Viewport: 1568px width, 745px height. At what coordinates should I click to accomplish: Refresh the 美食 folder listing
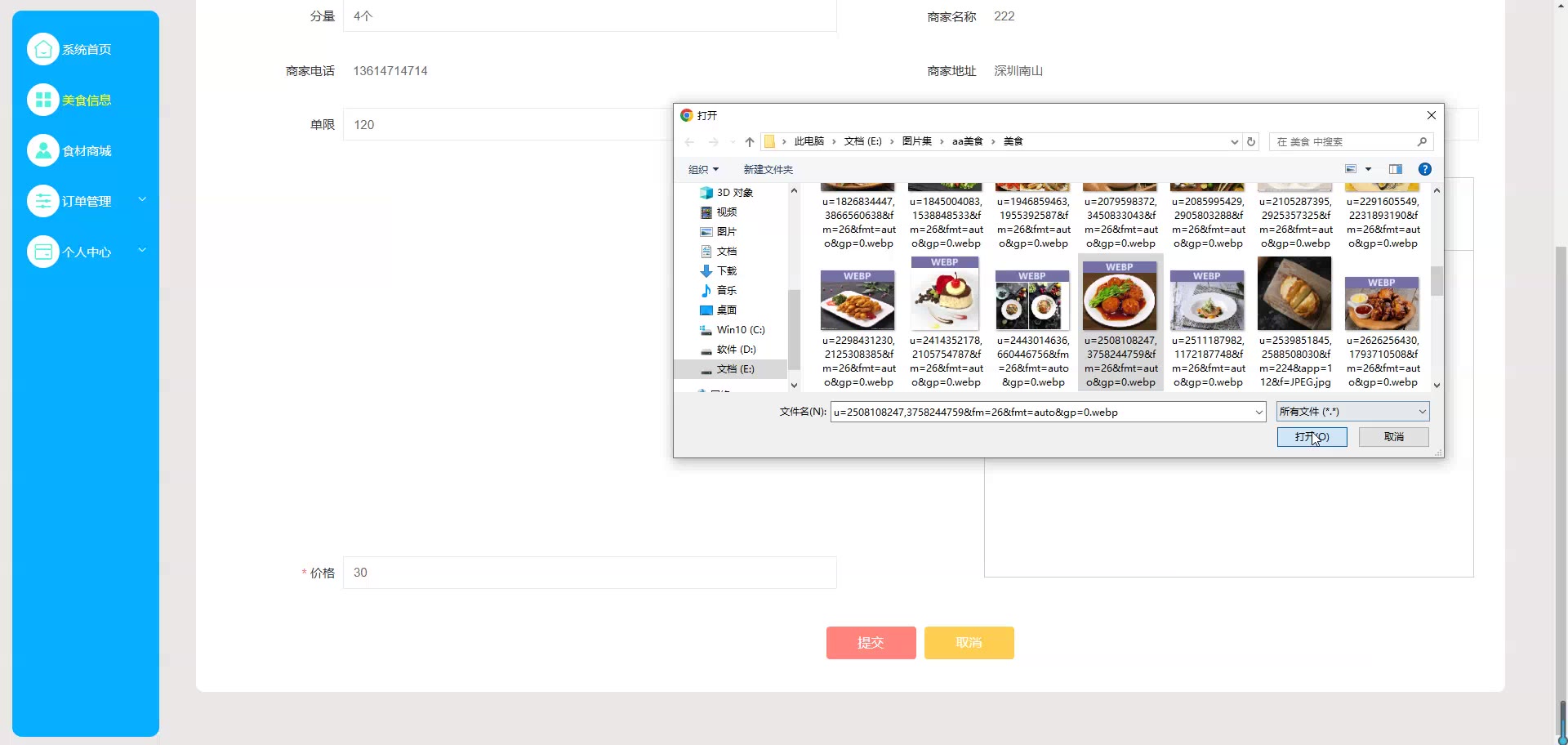pos(1251,142)
